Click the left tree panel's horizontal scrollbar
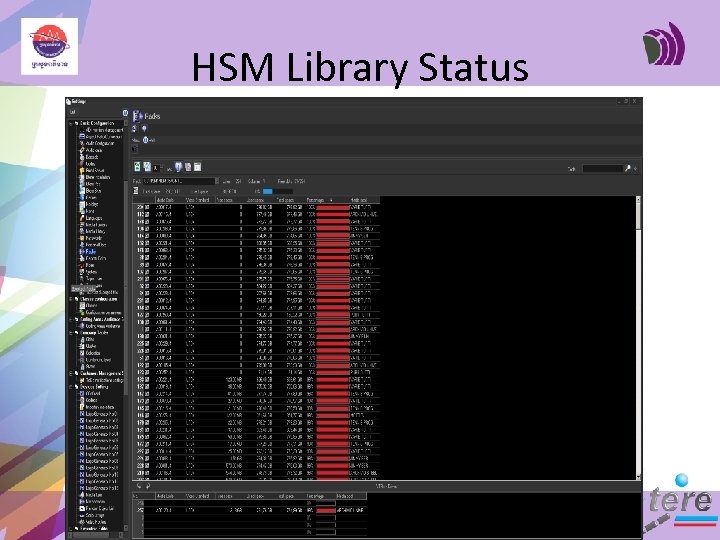 [96, 535]
